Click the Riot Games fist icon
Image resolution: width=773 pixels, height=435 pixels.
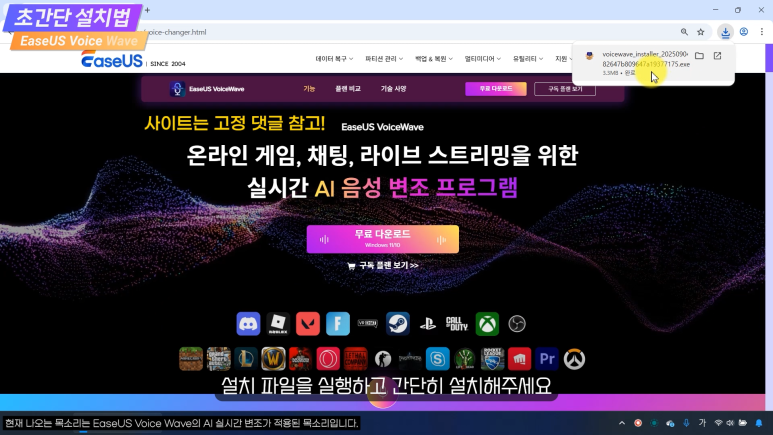(520, 359)
